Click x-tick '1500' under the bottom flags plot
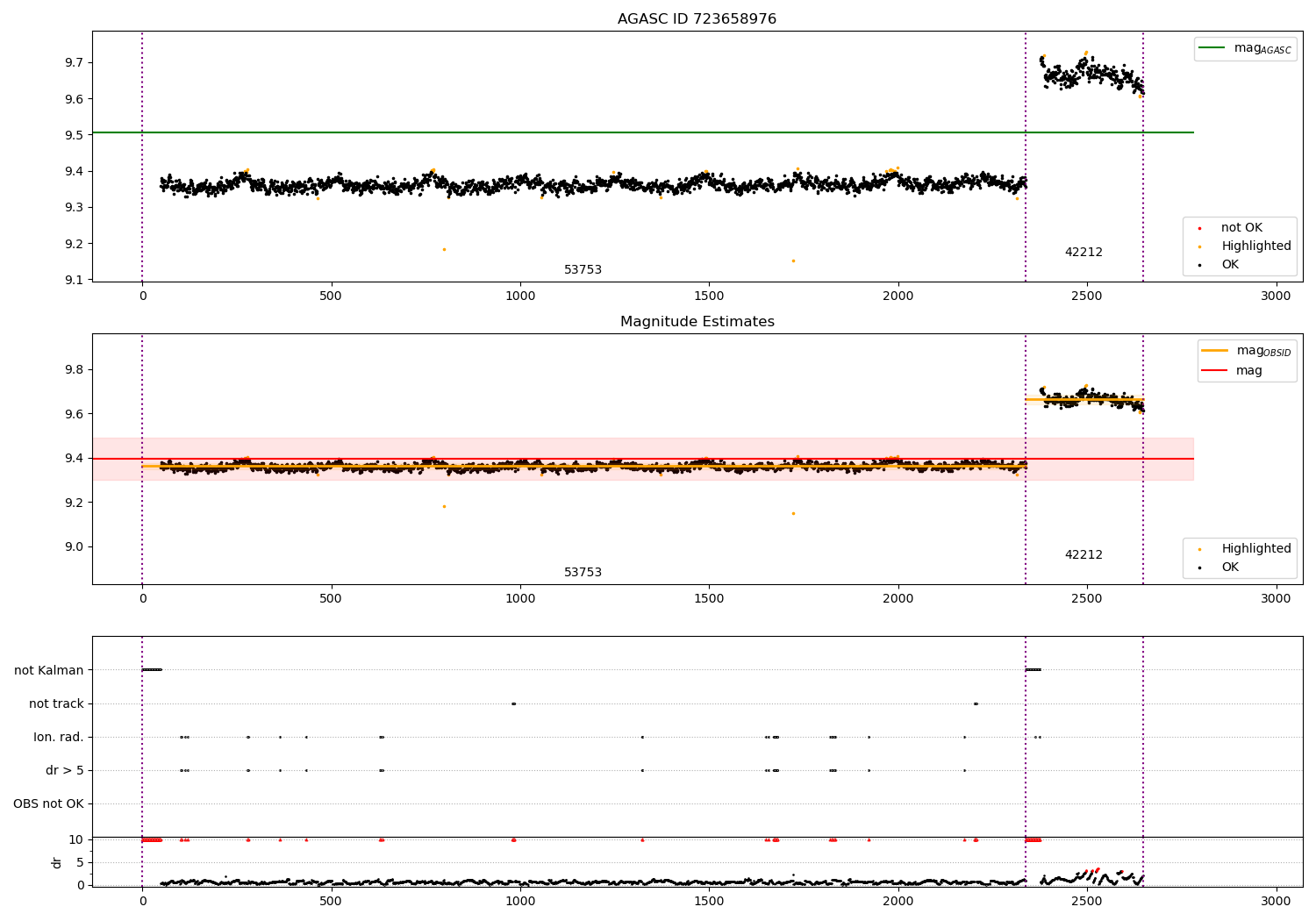 click(x=709, y=901)
